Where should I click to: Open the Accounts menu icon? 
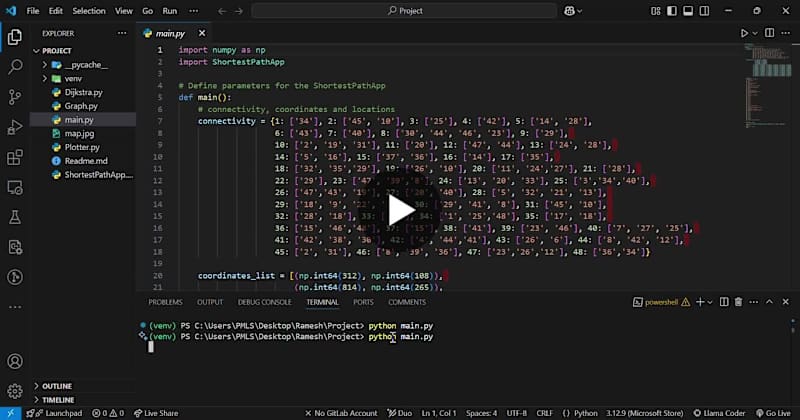click(15, 361)
